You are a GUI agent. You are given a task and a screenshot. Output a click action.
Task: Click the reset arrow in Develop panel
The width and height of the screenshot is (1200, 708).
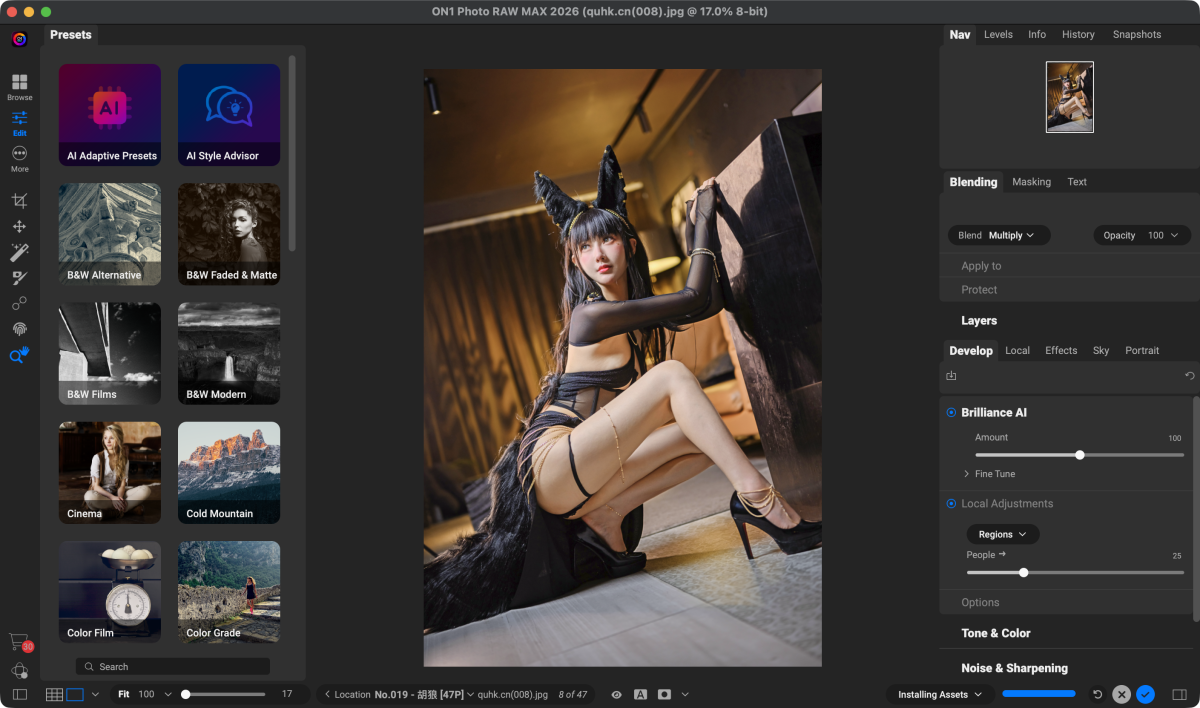(1189, 376)
